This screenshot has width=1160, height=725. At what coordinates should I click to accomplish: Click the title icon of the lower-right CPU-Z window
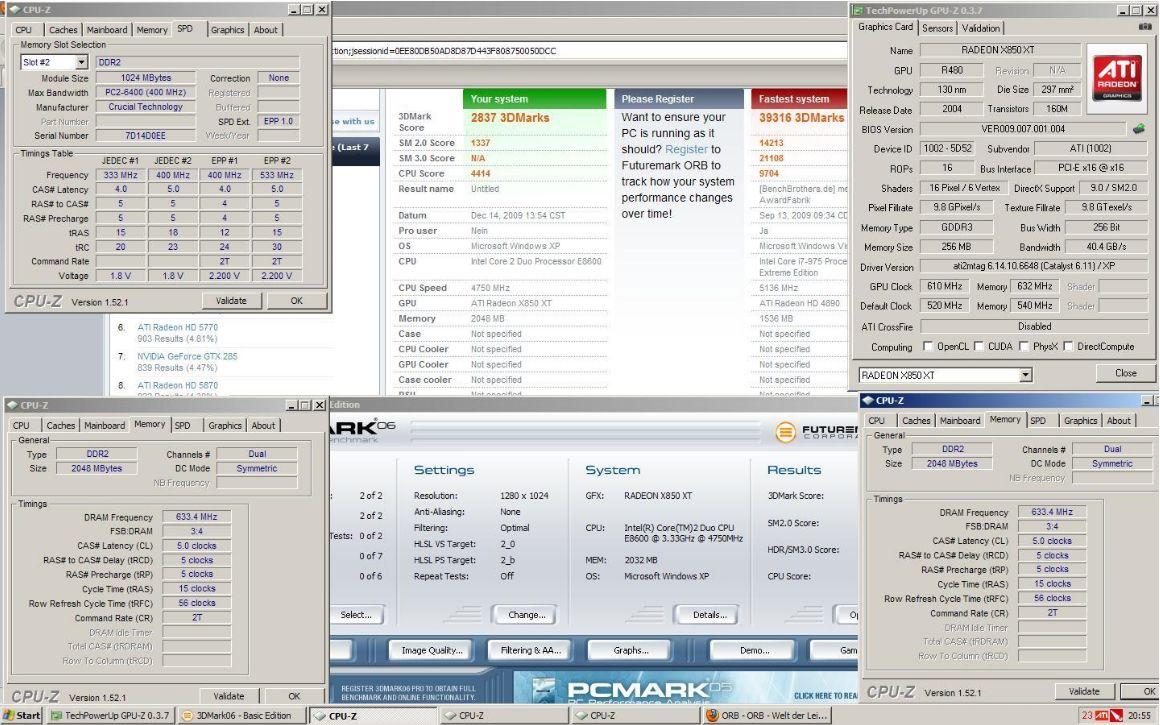pos(868,400)
